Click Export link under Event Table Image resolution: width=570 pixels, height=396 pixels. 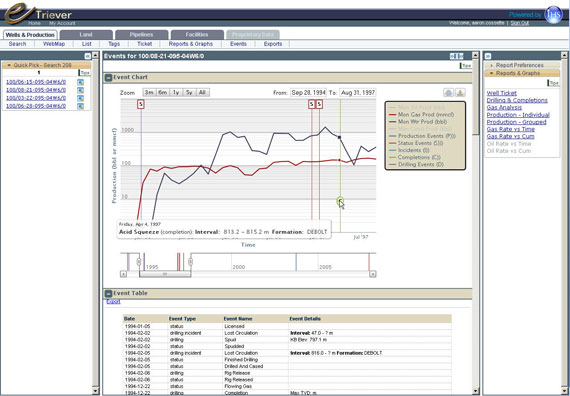pos(113,301)
